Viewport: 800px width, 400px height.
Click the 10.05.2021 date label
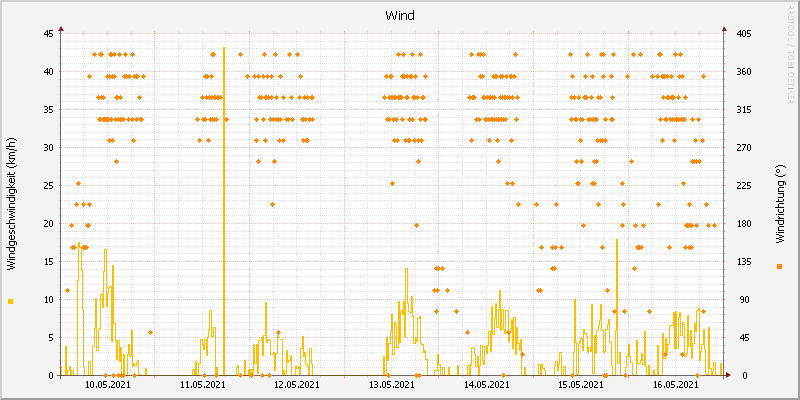pos(107,384)
